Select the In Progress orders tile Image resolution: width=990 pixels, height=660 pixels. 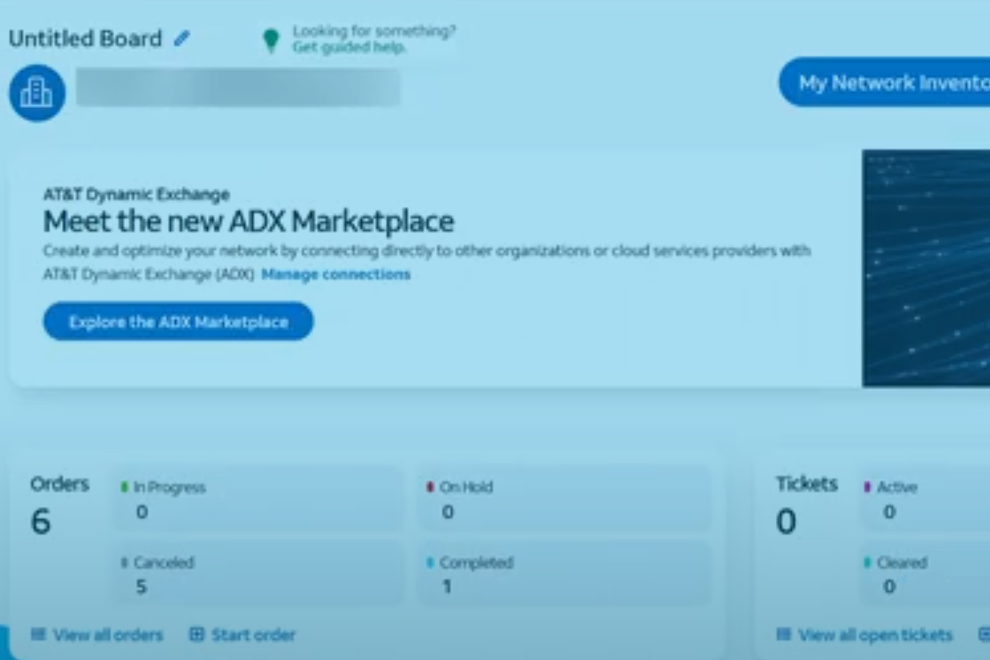click(258, 499)
